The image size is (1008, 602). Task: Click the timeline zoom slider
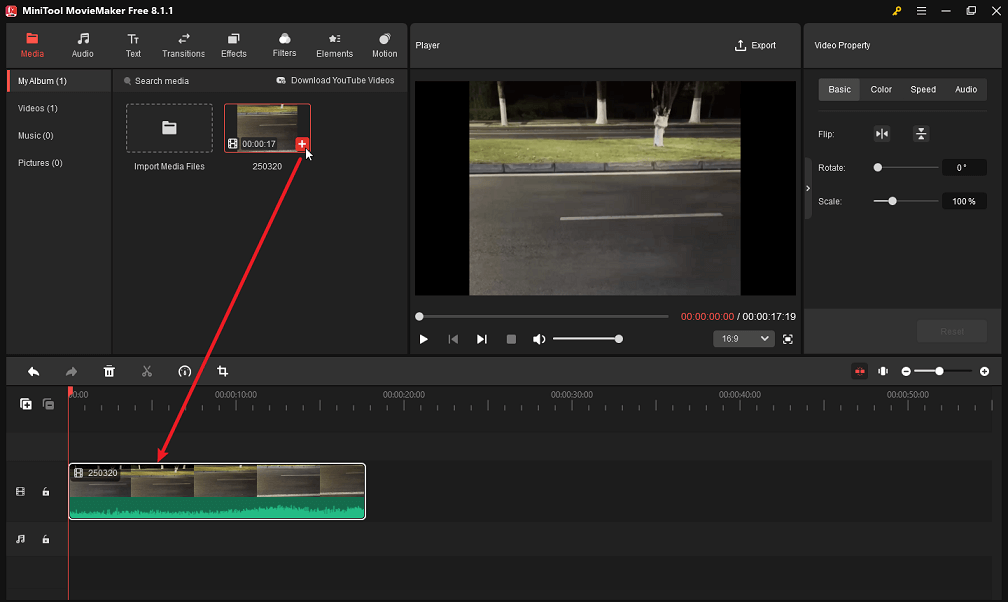tap(943, 371)
